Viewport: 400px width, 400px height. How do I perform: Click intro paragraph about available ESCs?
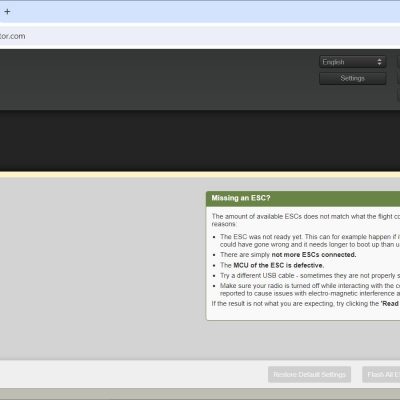point(306,220)
